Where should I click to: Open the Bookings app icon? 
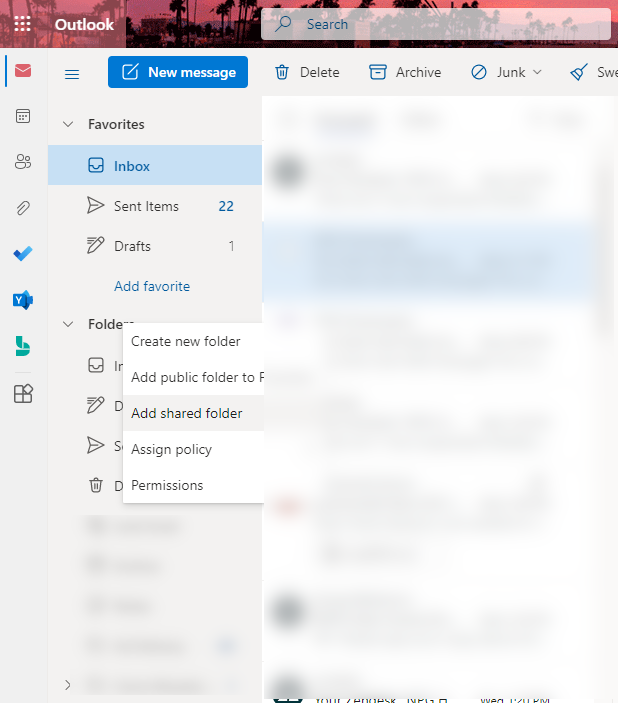pyautogui.click(x=22, y=346)
